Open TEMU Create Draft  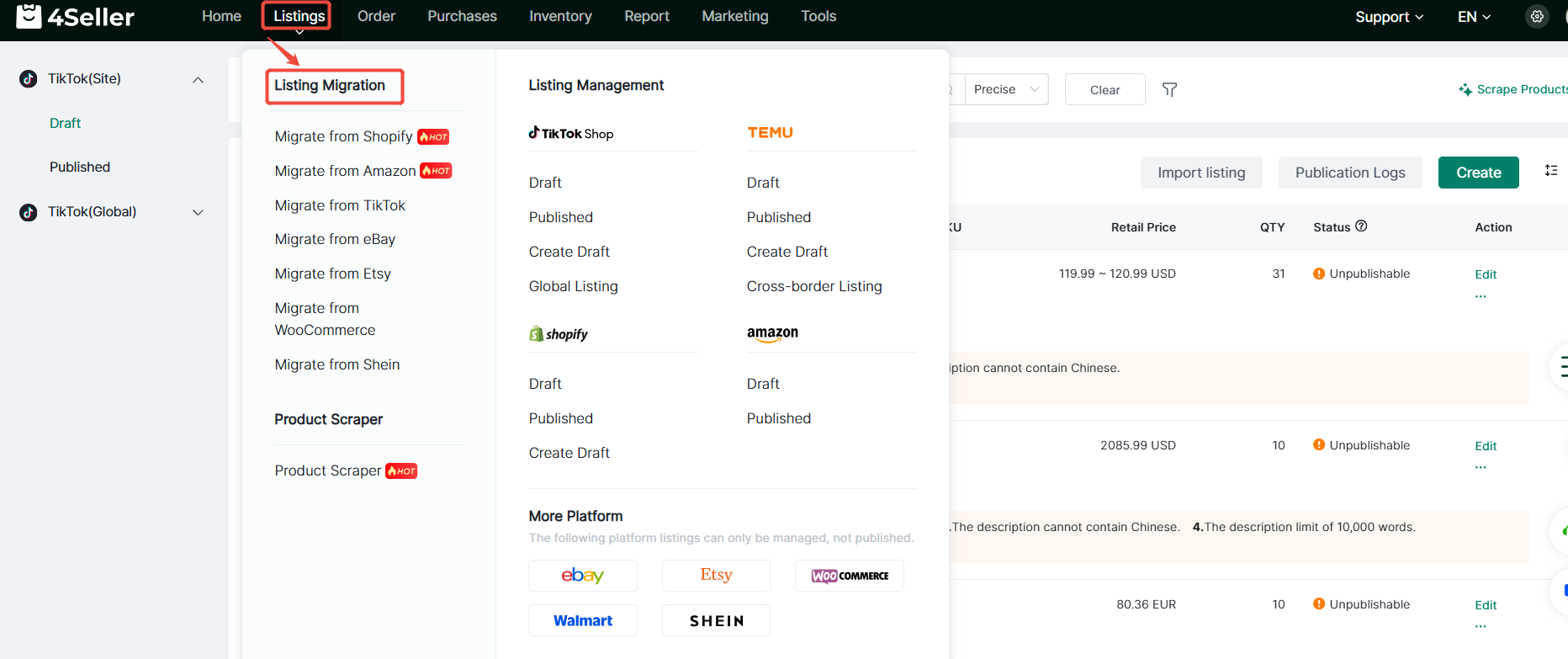click(787, 252)
